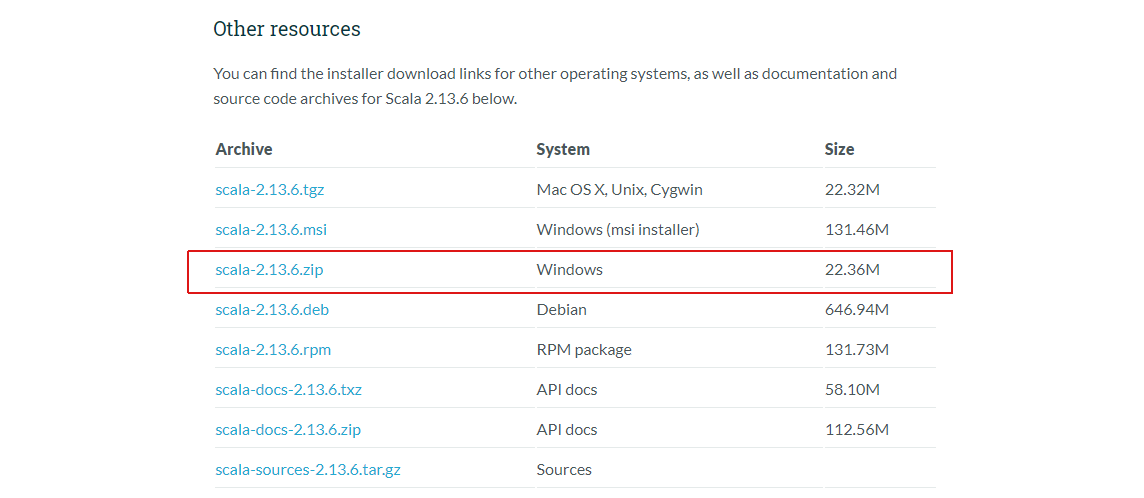Click the 646.94M size value
The width and height of the screenshot is (1144, 498).
[857, 309]
